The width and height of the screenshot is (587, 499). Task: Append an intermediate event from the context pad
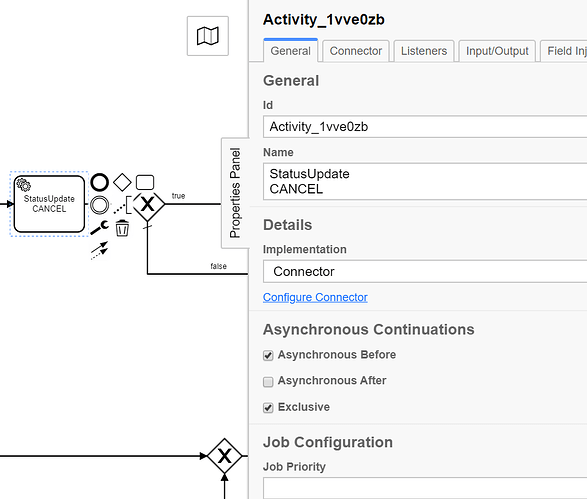(100, 205)
